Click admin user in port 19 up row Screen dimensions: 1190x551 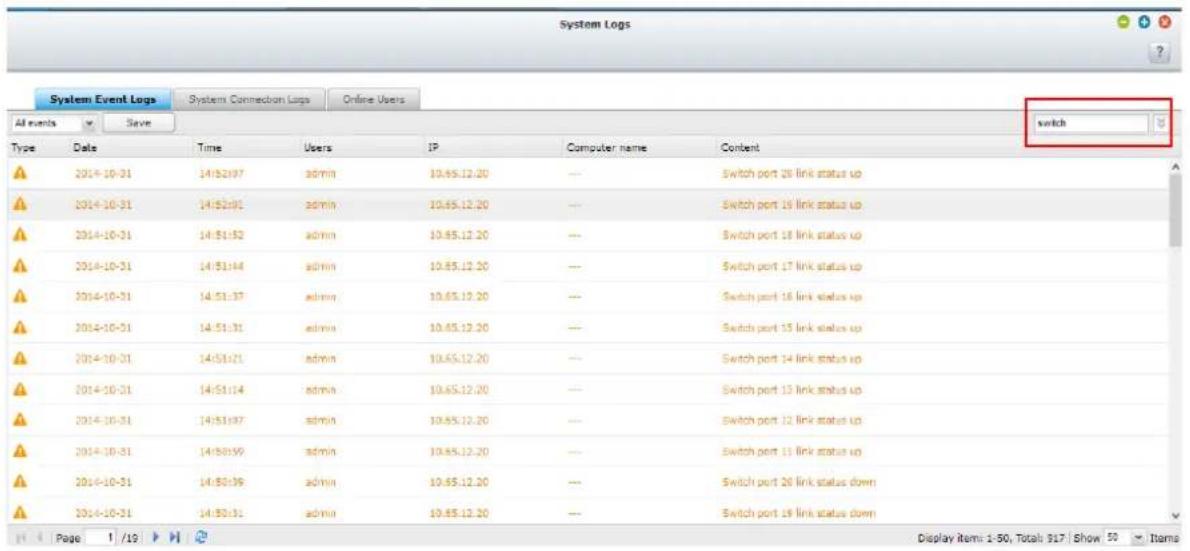point(320,204)
